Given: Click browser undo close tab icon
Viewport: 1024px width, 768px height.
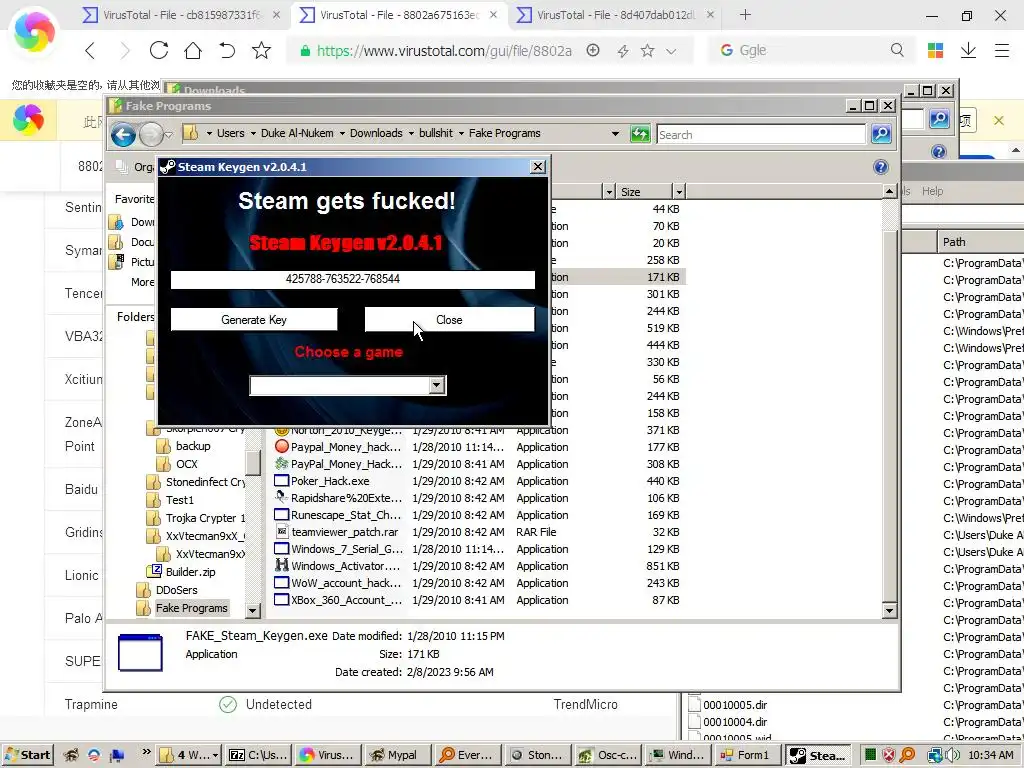Looking at the screenshot, I should pyautogui.click(x=227, y=50).
